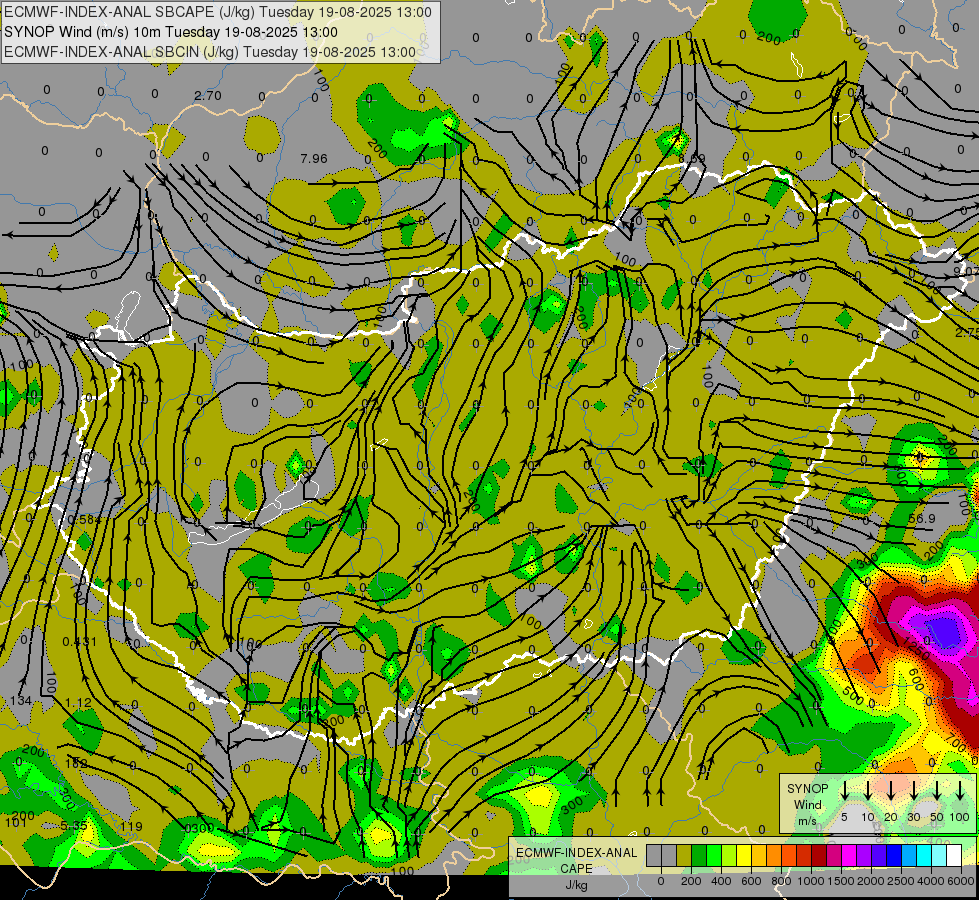Pick the deep blue swatch left of 2500 tick
Image resolution: width=979 pixels, height=900 pixels.
pos(895,855)
